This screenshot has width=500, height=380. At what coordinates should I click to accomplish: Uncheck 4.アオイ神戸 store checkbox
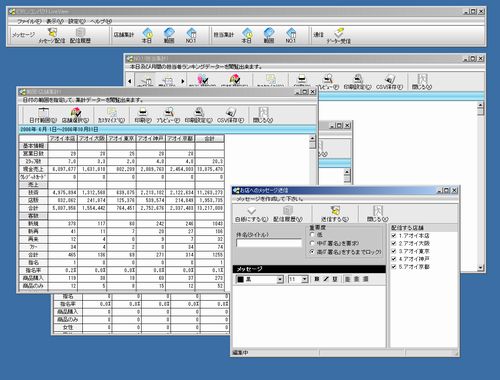[x=394, y=259]
